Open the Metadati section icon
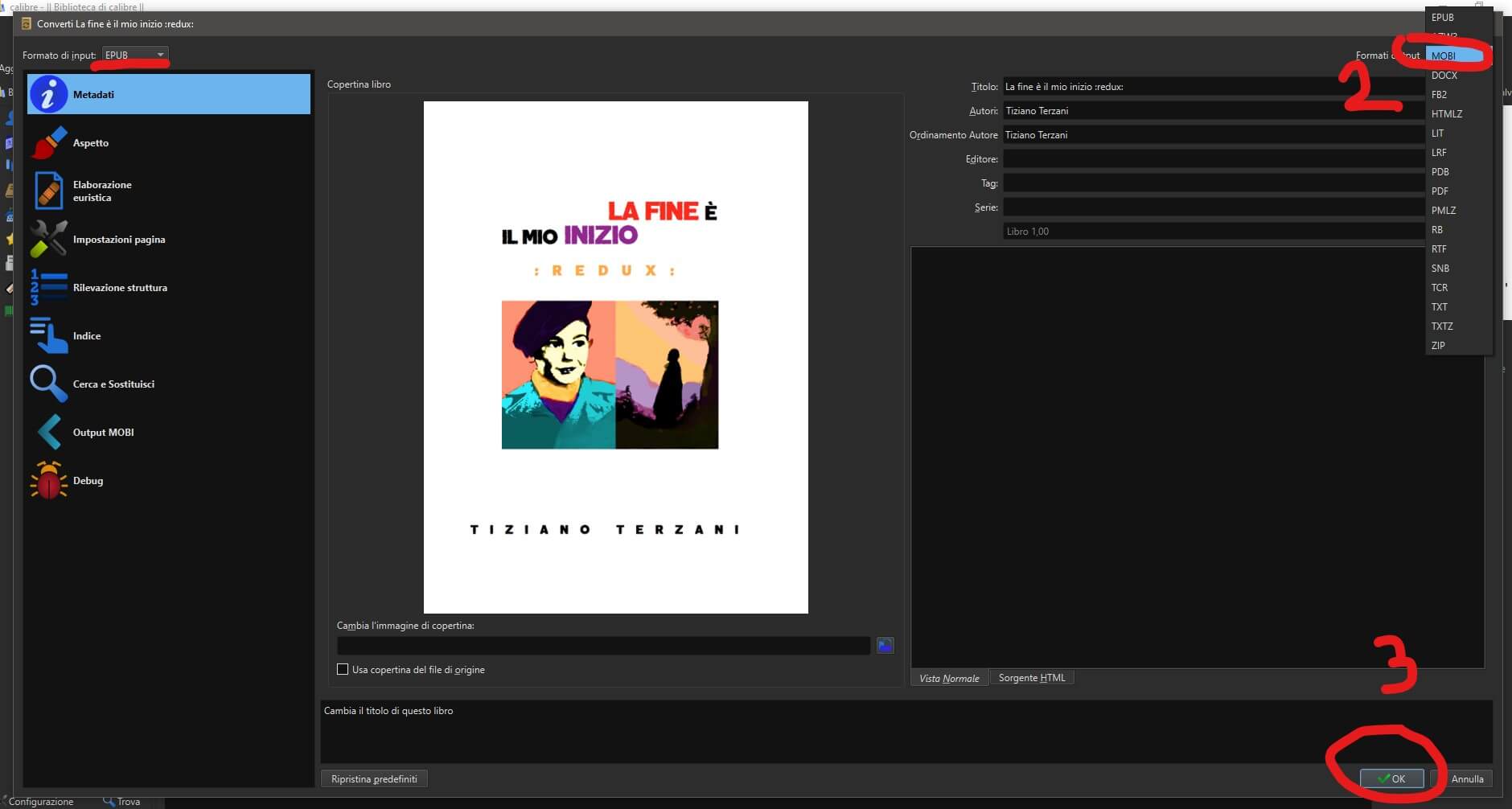The width and height of the screenshot is (1512, 809). (48, 95)
